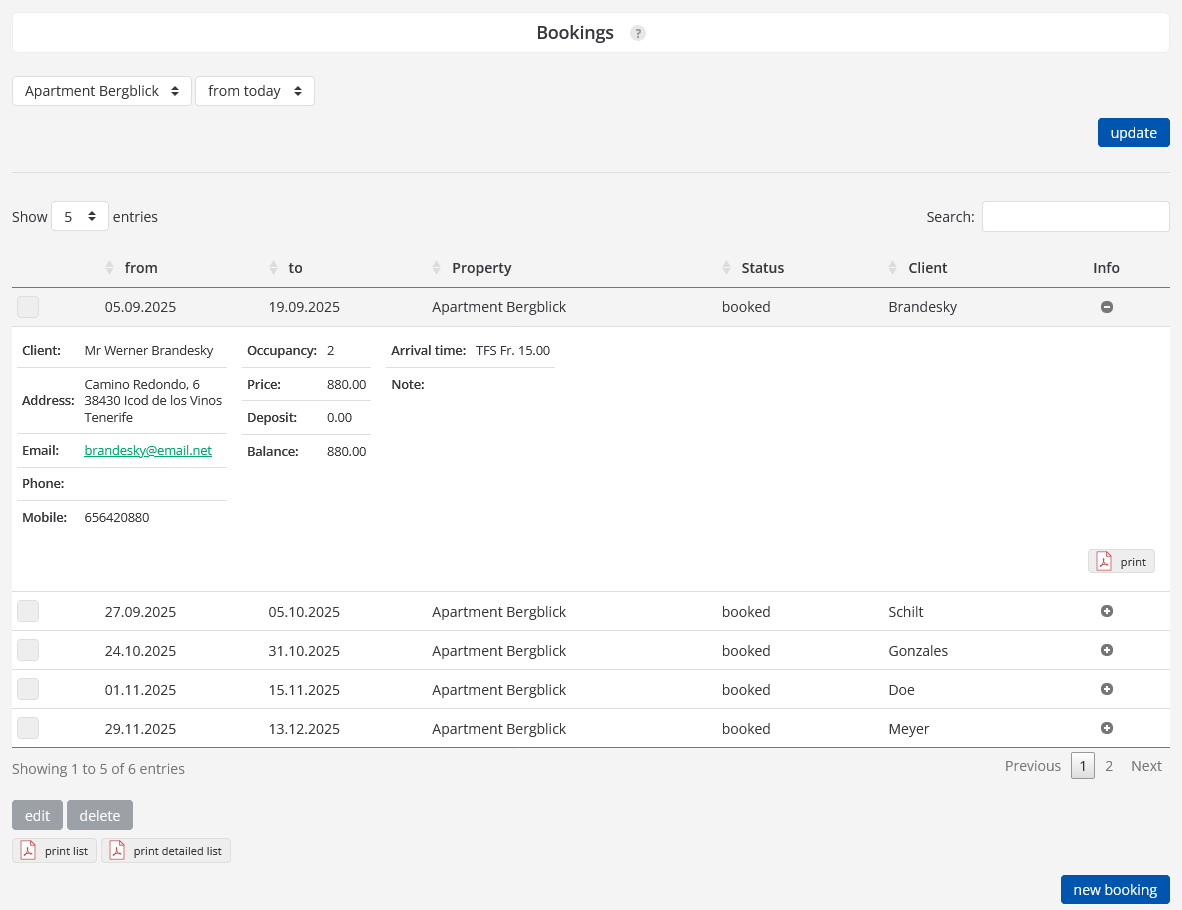The image size is (1182, 910).
Task: Click the help question mark icon beside Bookings
Action: pyautogui.click(x=638, y=33)
